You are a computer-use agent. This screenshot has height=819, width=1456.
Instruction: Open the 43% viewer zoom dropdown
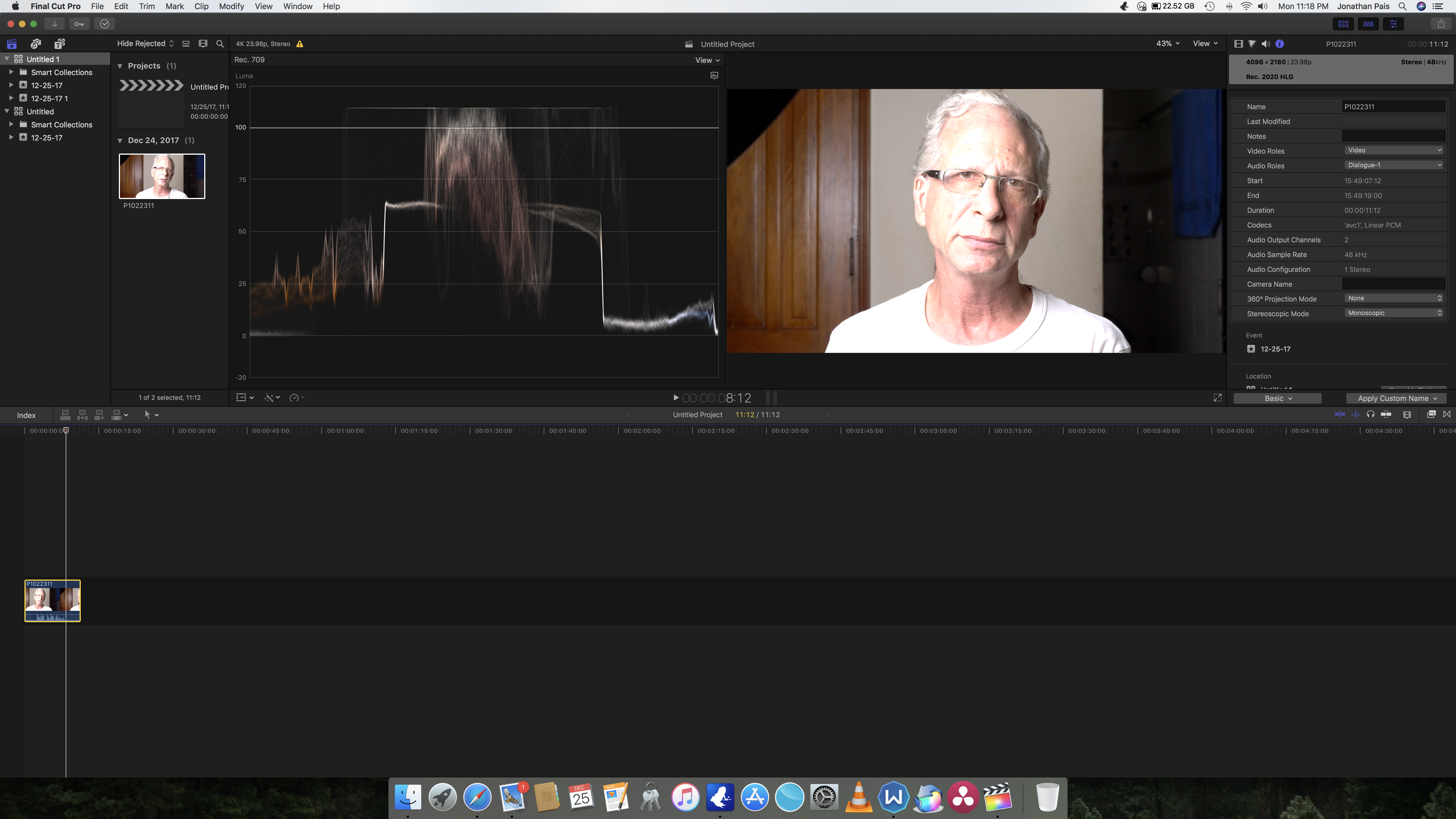coord(1168,44)
